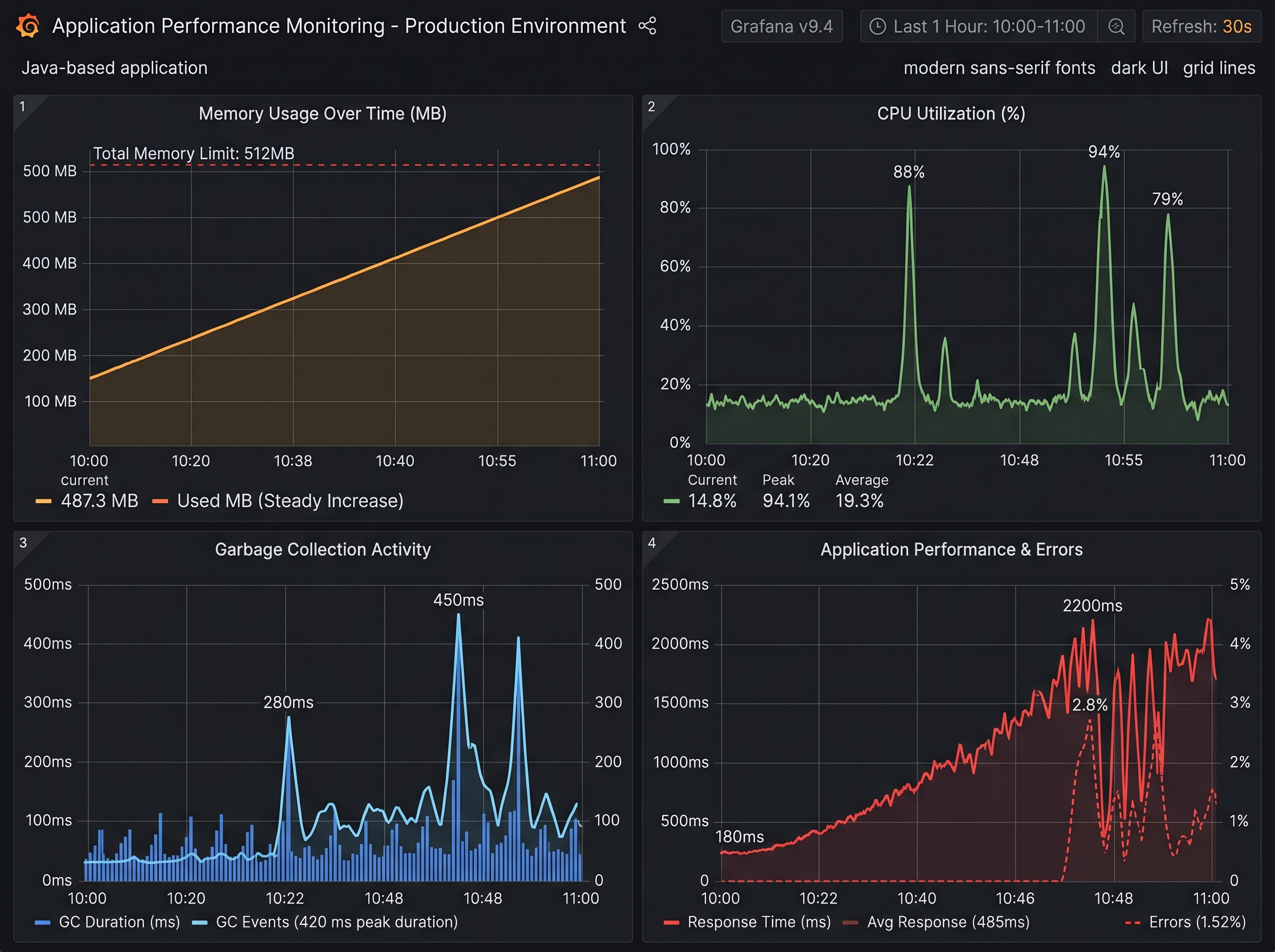Click the CPU Current 14.8% value

tap(712, 501)
